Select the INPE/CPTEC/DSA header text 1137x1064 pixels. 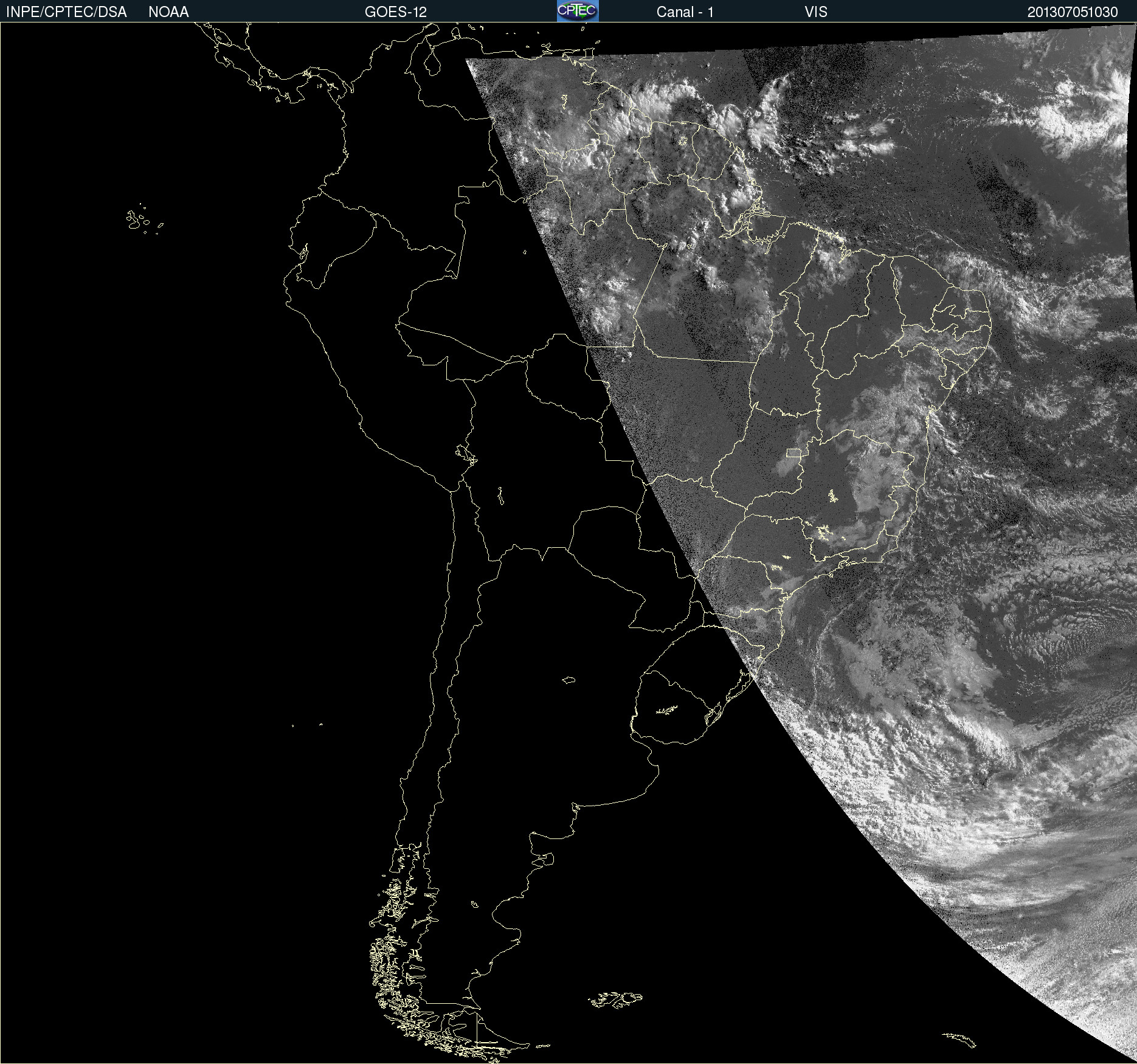pyautogui.click(x=66, y=12)
